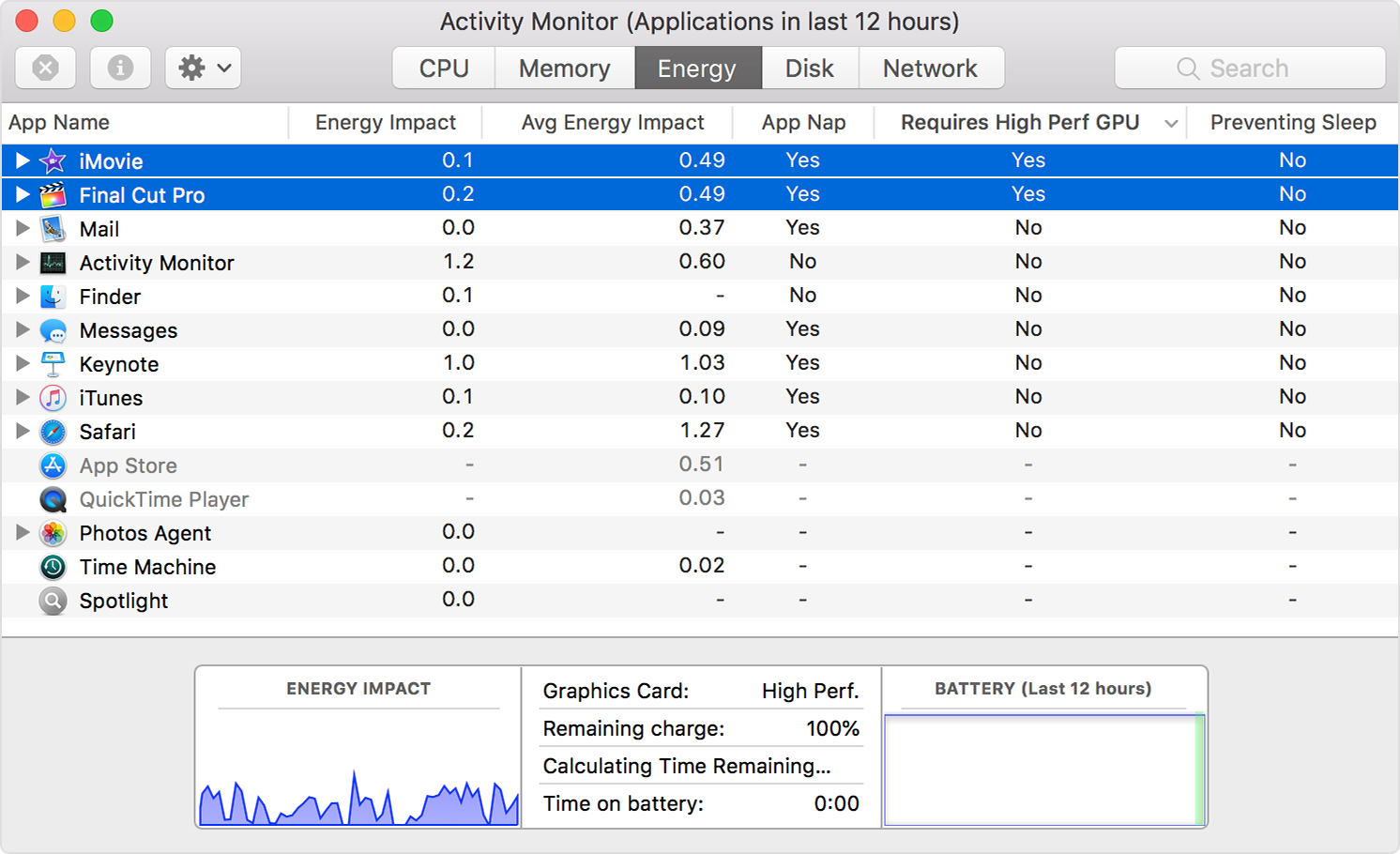Click the App Store icon in the list
The width and height of the screenshot is (1400, 854).
coord(53,465)
